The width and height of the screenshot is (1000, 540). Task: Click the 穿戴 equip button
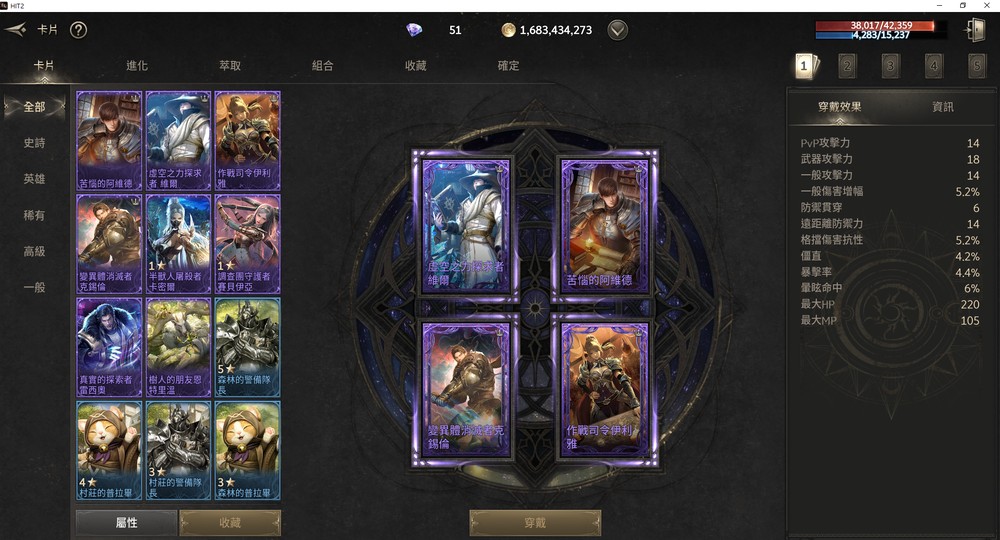(535, 523)
